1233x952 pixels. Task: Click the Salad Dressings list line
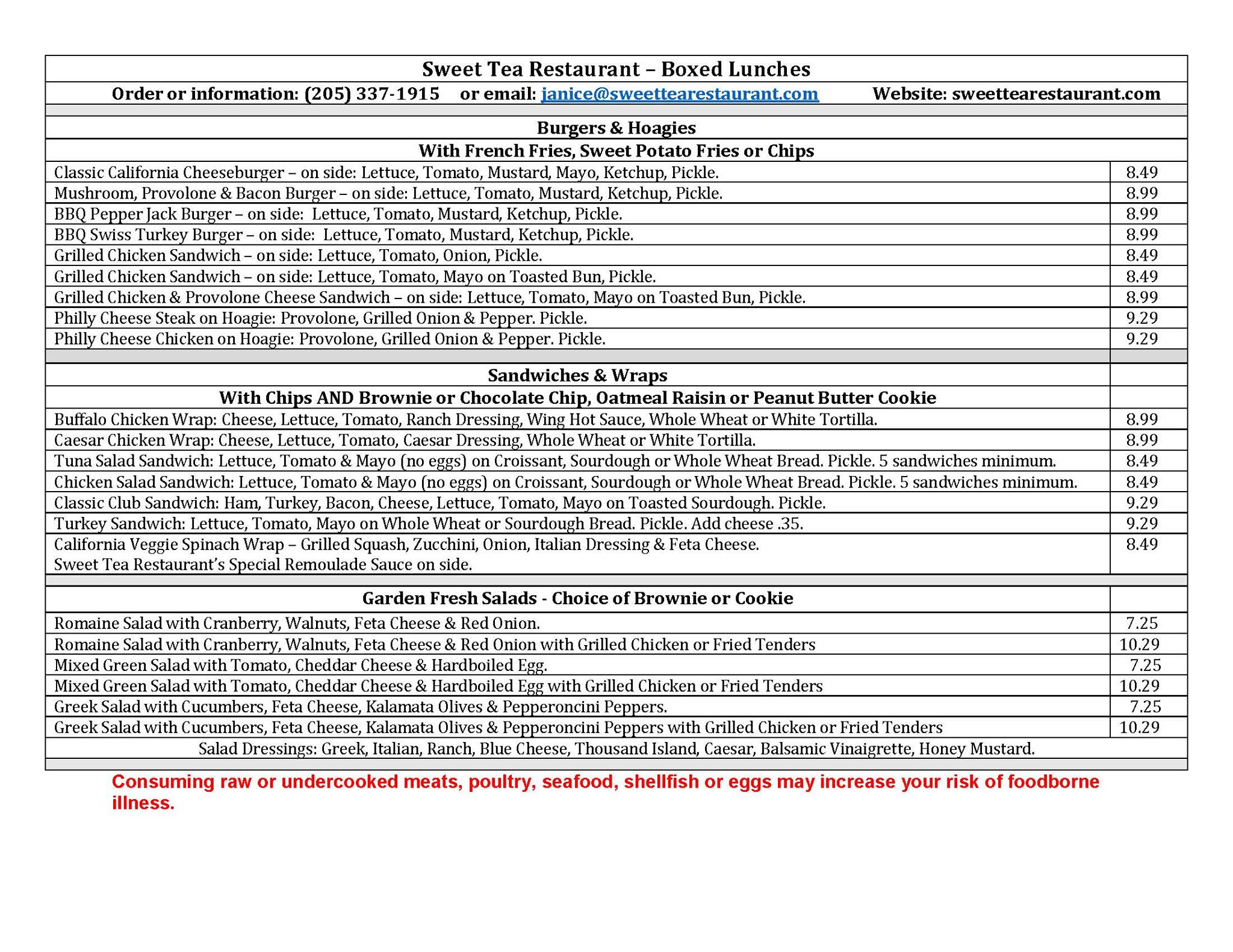tap(616, 749)
